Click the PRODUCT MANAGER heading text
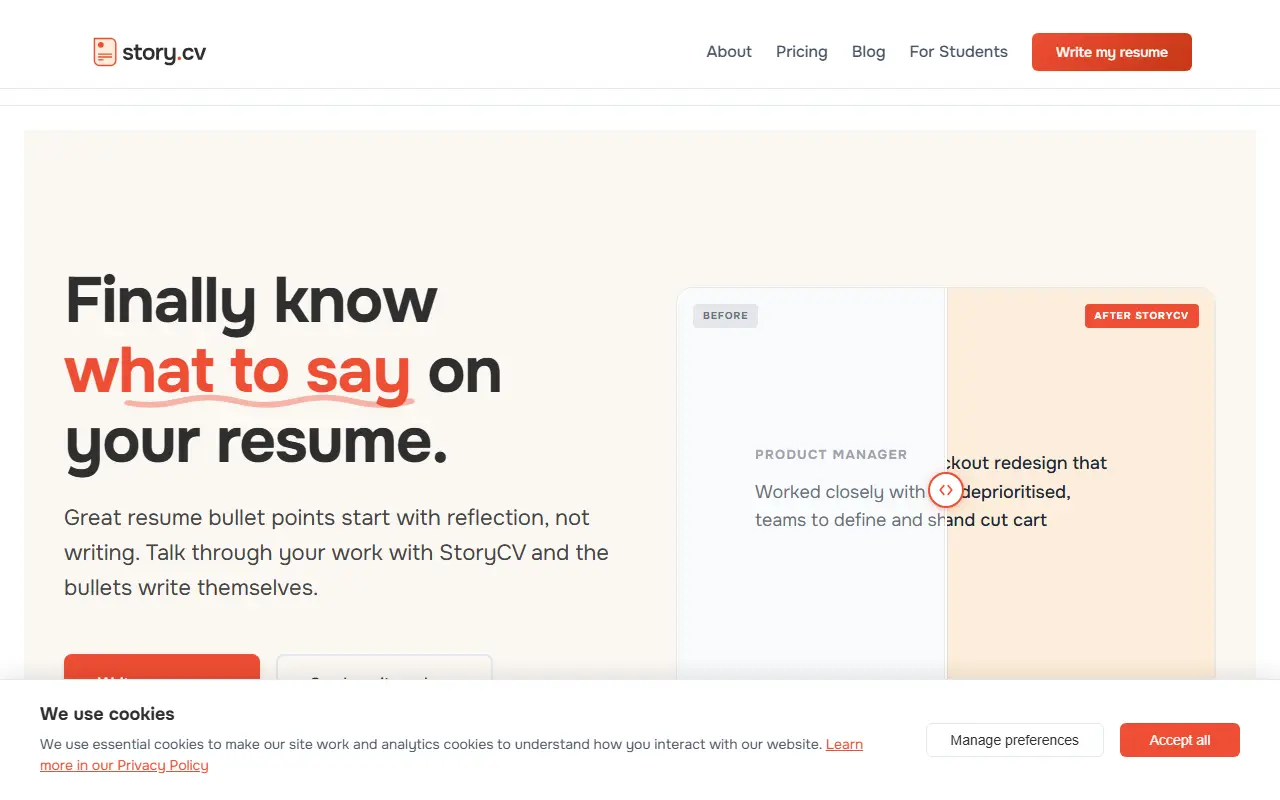The height and width of the screenshot is (800, 1280). coord(831,454)
